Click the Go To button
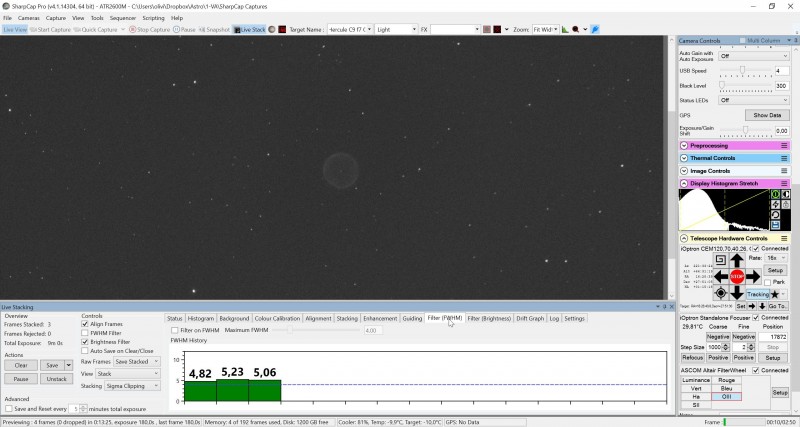The height and width of the screenshot is (427, 800). [778, 306]
